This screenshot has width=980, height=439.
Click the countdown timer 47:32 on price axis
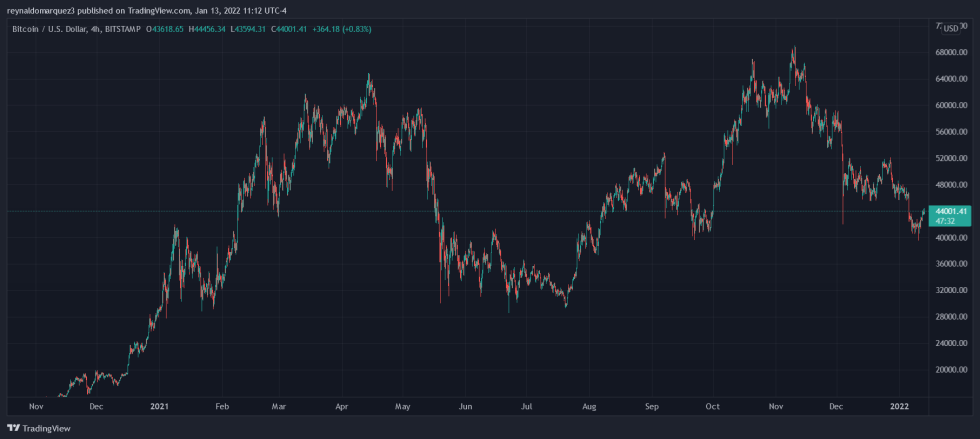(x=947, y=221)
